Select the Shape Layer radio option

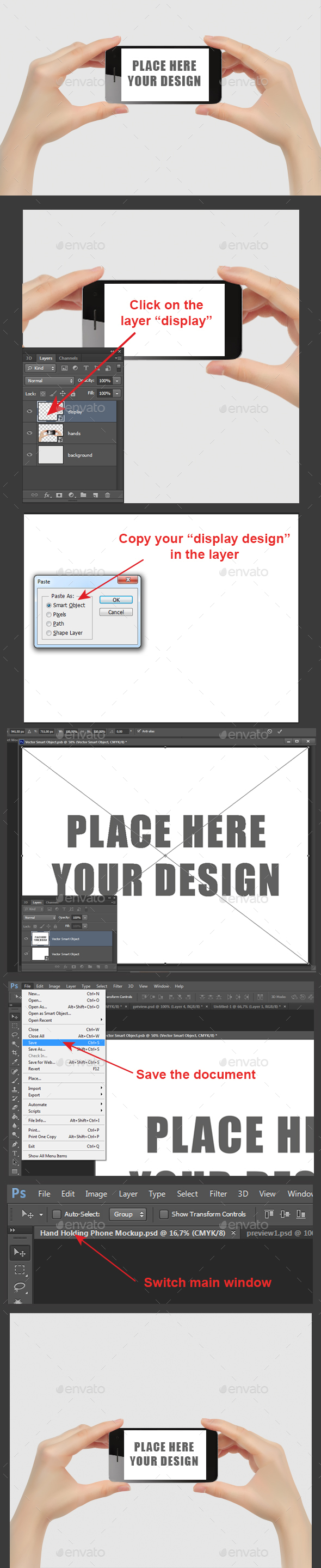click(x=64, y=633)
